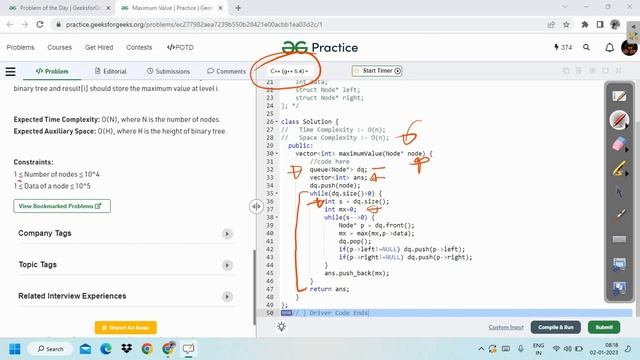Select the Maximum Value browser tab
Viewport: 640px width, 360px height.
click(172, 8)
